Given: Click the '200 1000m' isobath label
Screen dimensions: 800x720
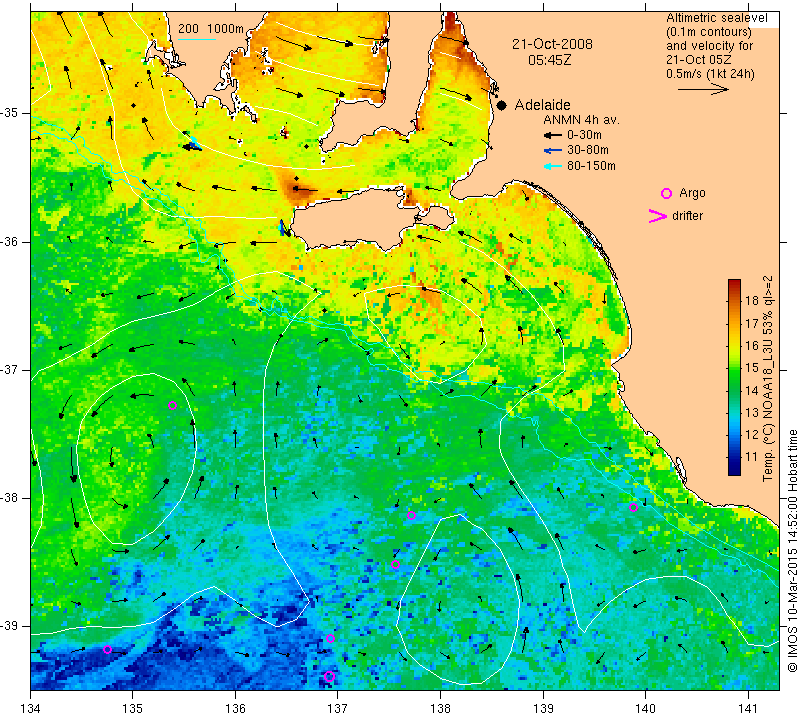Looking at the screenshot, I should (x=211, y=29).
